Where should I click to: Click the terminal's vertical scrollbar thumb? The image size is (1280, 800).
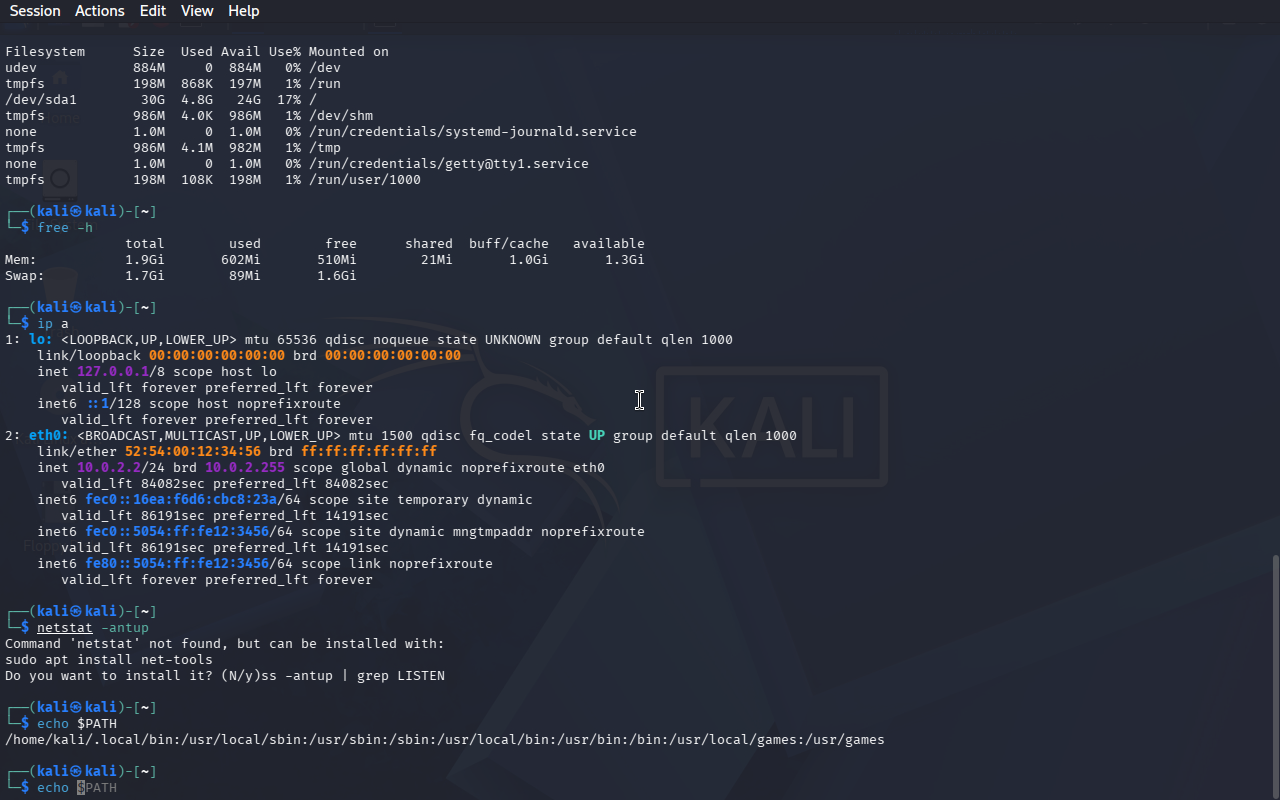point(1274,675)
